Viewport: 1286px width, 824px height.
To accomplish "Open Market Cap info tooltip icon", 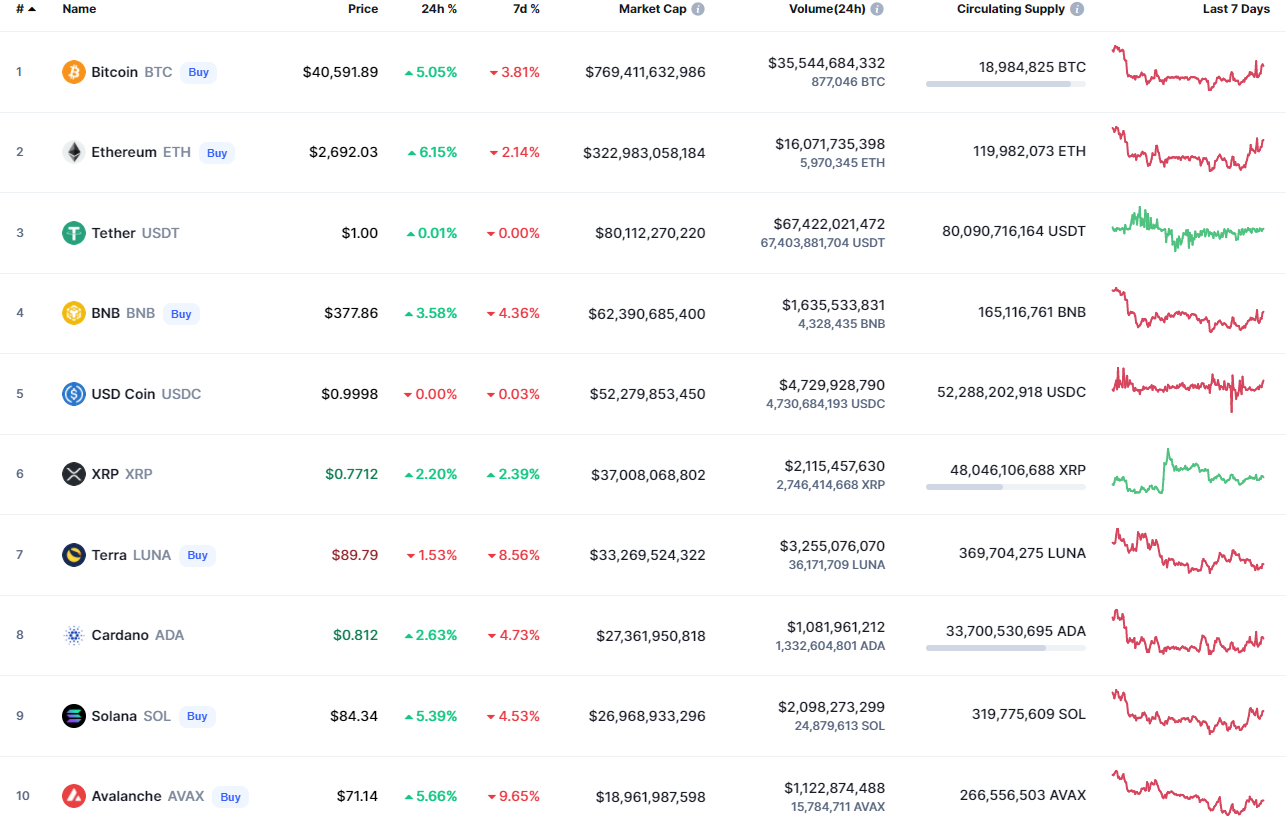I will (698, 9).
